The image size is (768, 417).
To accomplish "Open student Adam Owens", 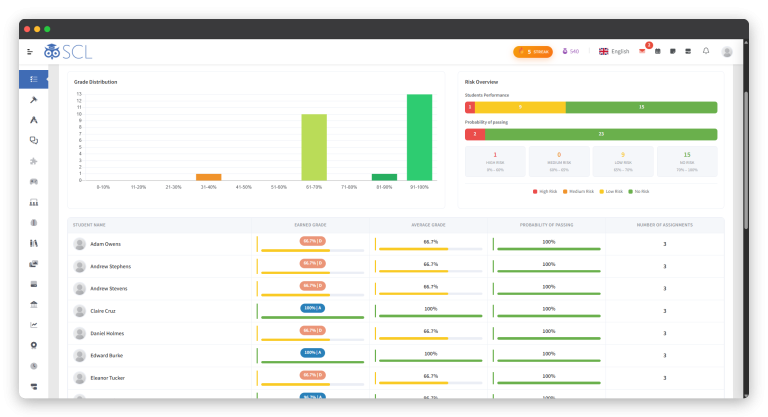I will click(x=105, y=244).
